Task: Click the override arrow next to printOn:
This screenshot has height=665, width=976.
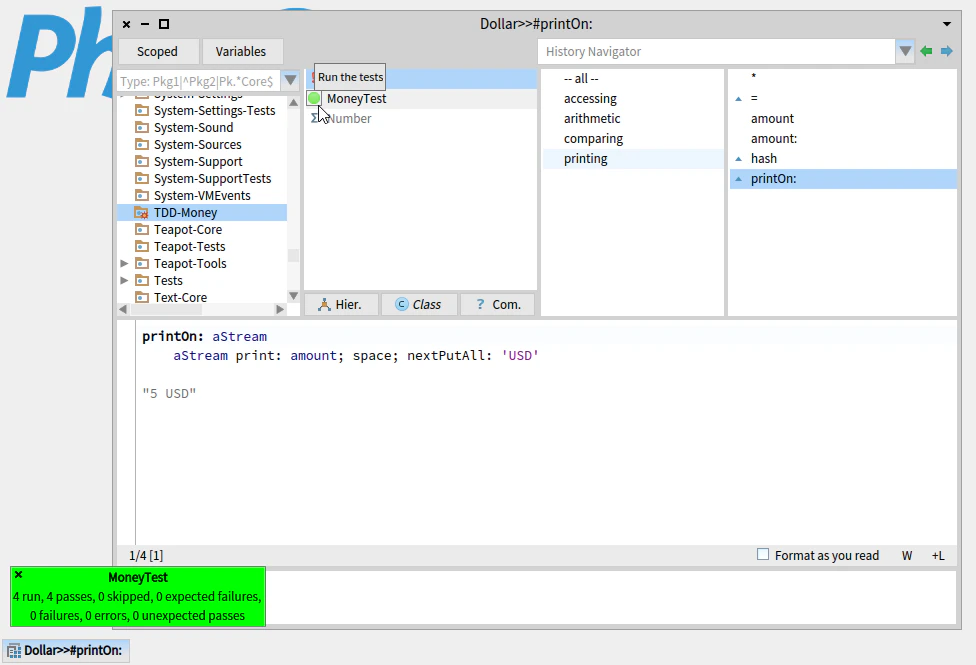Action: (739, 179)
